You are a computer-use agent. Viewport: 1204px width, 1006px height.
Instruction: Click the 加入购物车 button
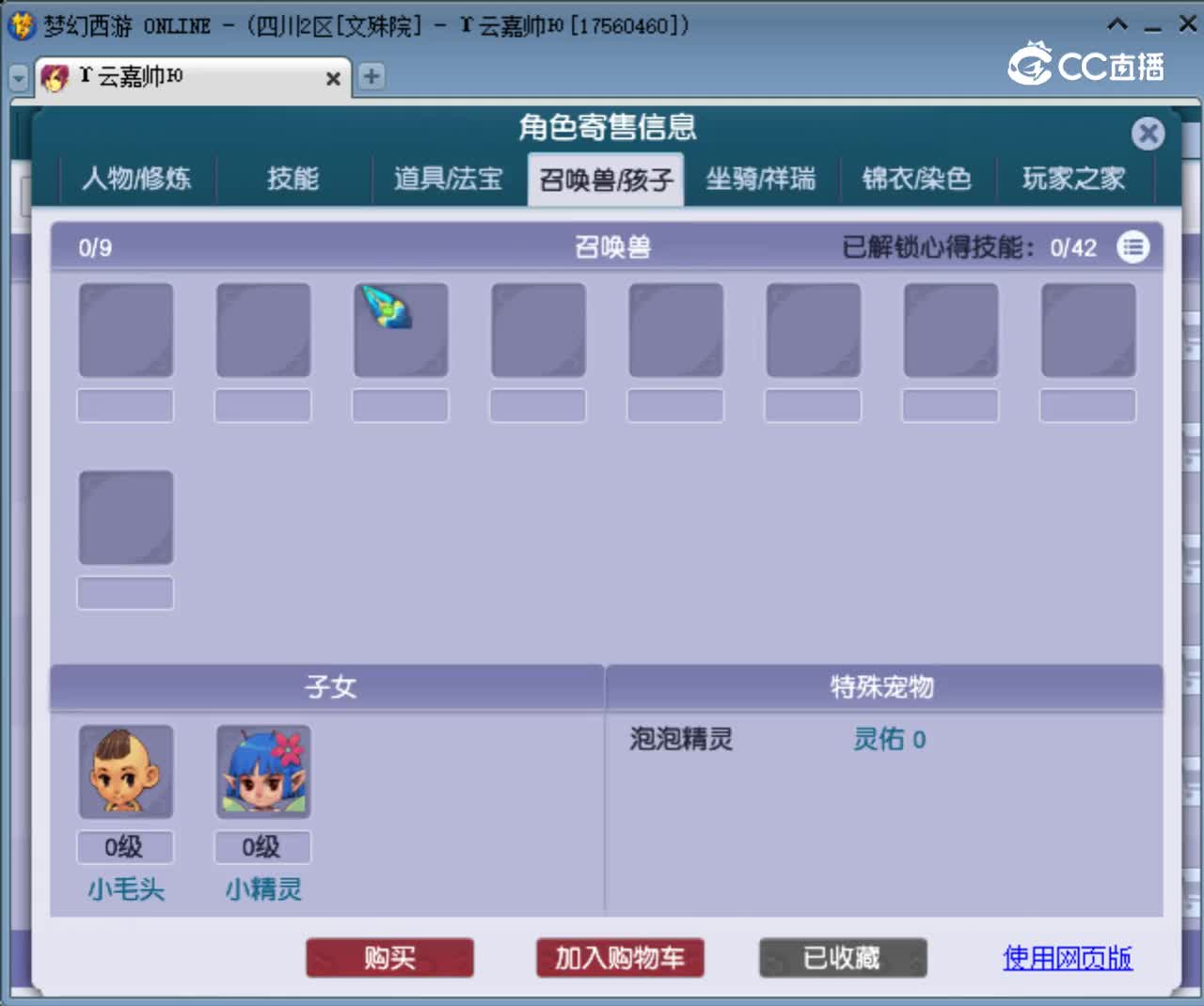click(x=620, y=958)
